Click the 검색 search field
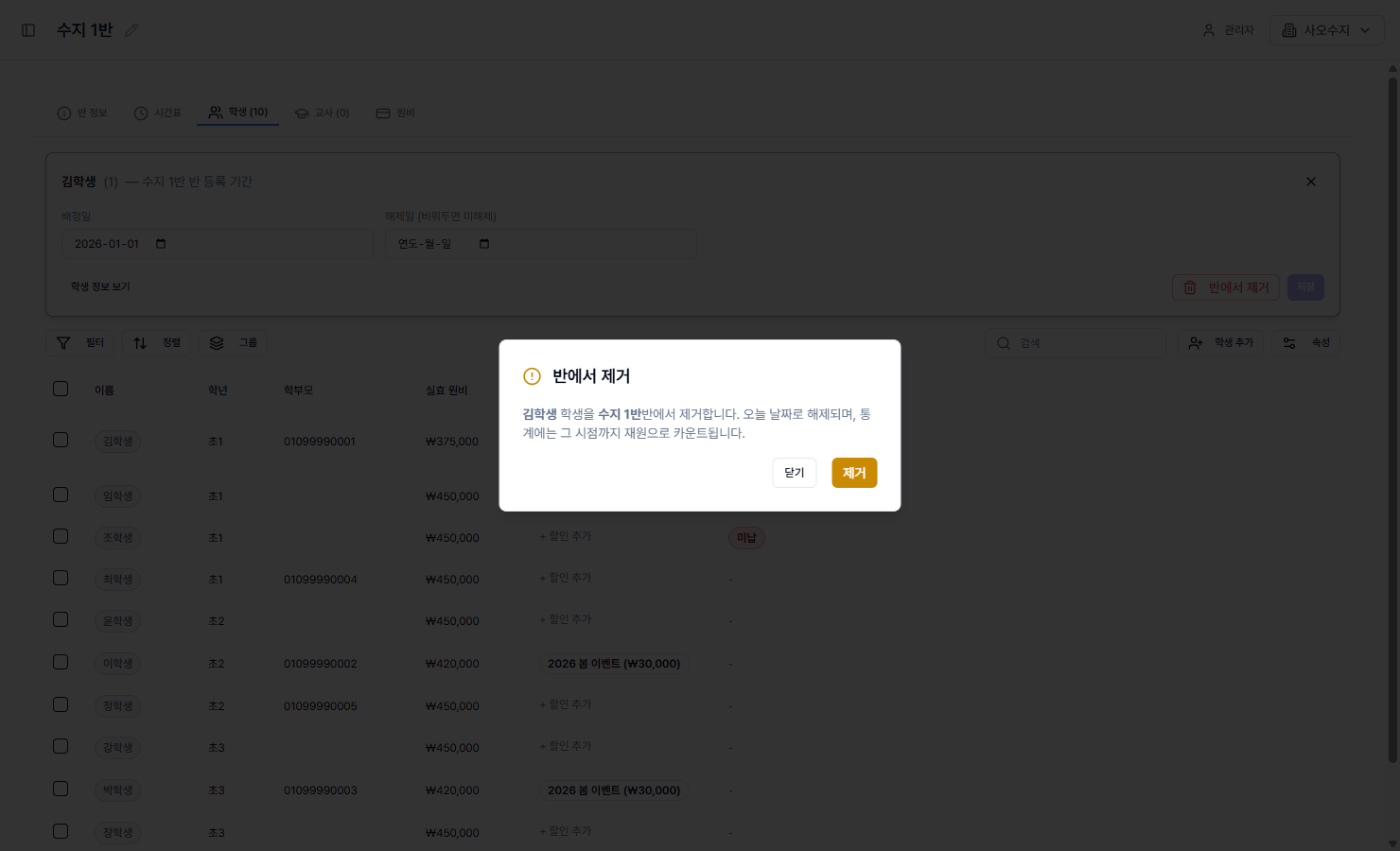 pyautogui.click(x=1076, y=343)
